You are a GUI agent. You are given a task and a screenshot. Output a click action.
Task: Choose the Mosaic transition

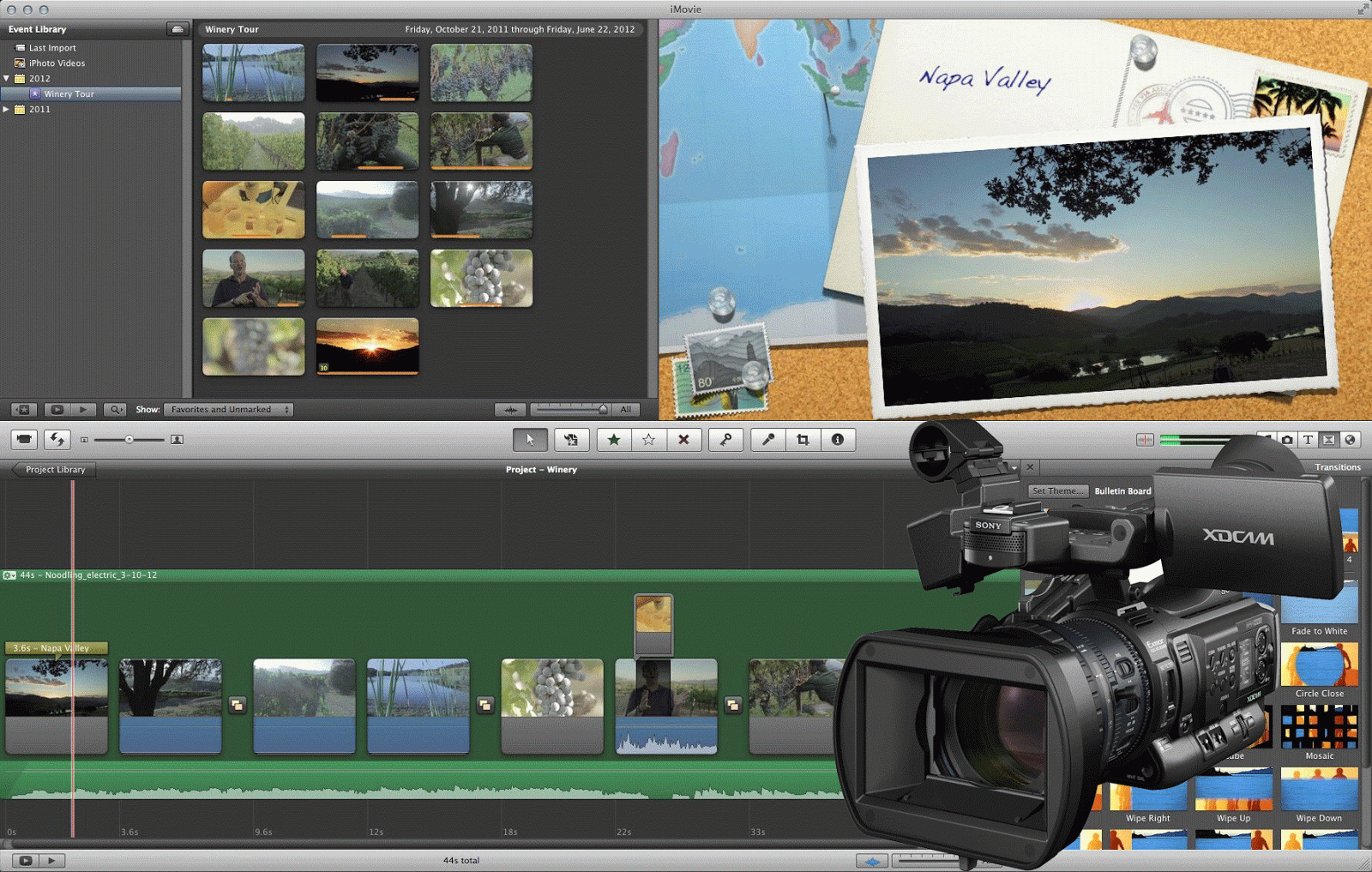click(1319, 734)
